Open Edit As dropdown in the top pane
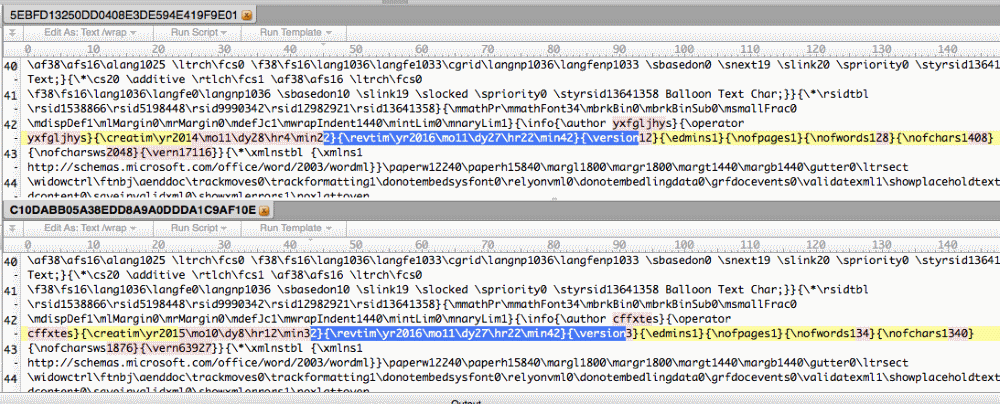 (x=89, y=32)
